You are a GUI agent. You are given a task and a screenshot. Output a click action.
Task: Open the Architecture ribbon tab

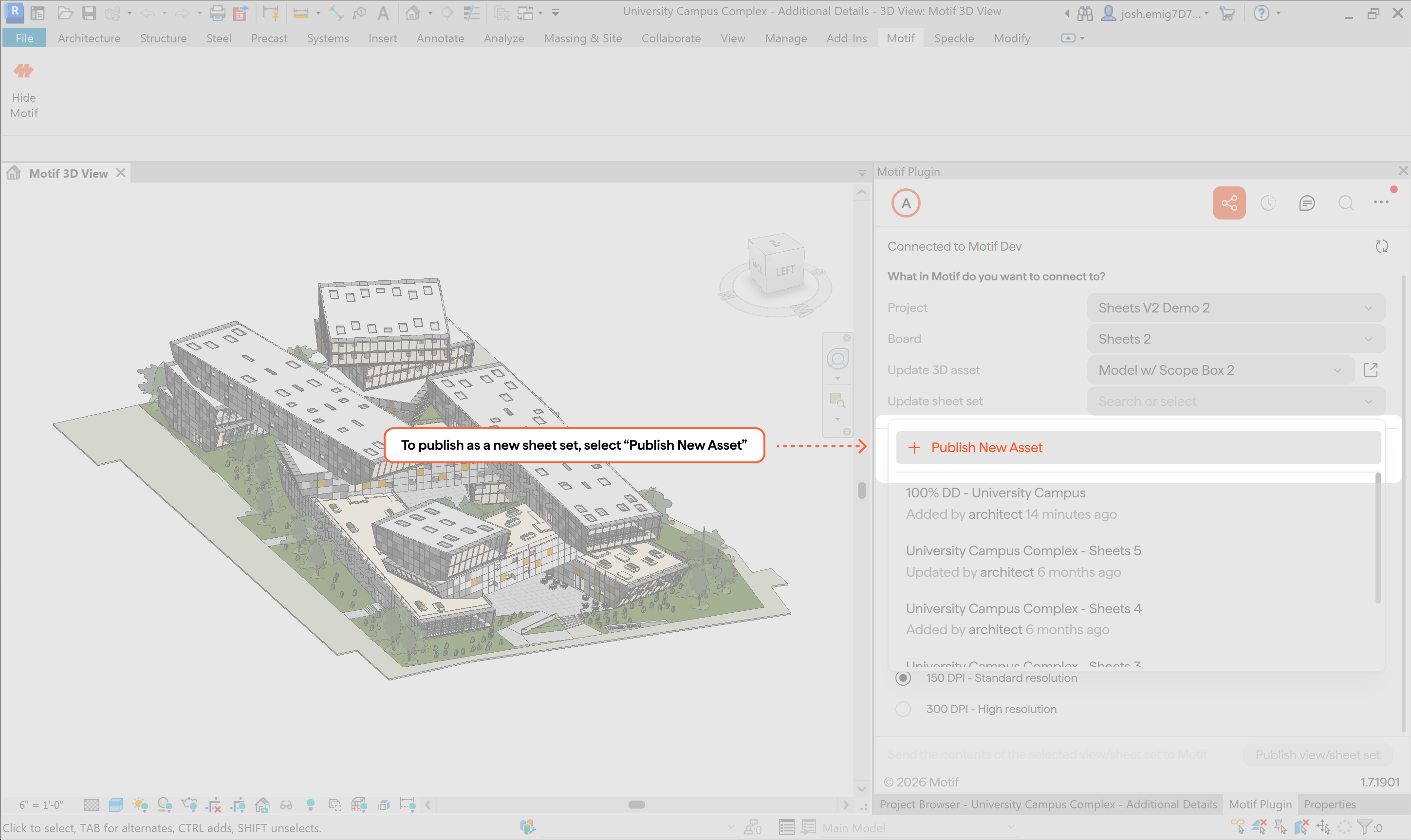pos(89,38)
